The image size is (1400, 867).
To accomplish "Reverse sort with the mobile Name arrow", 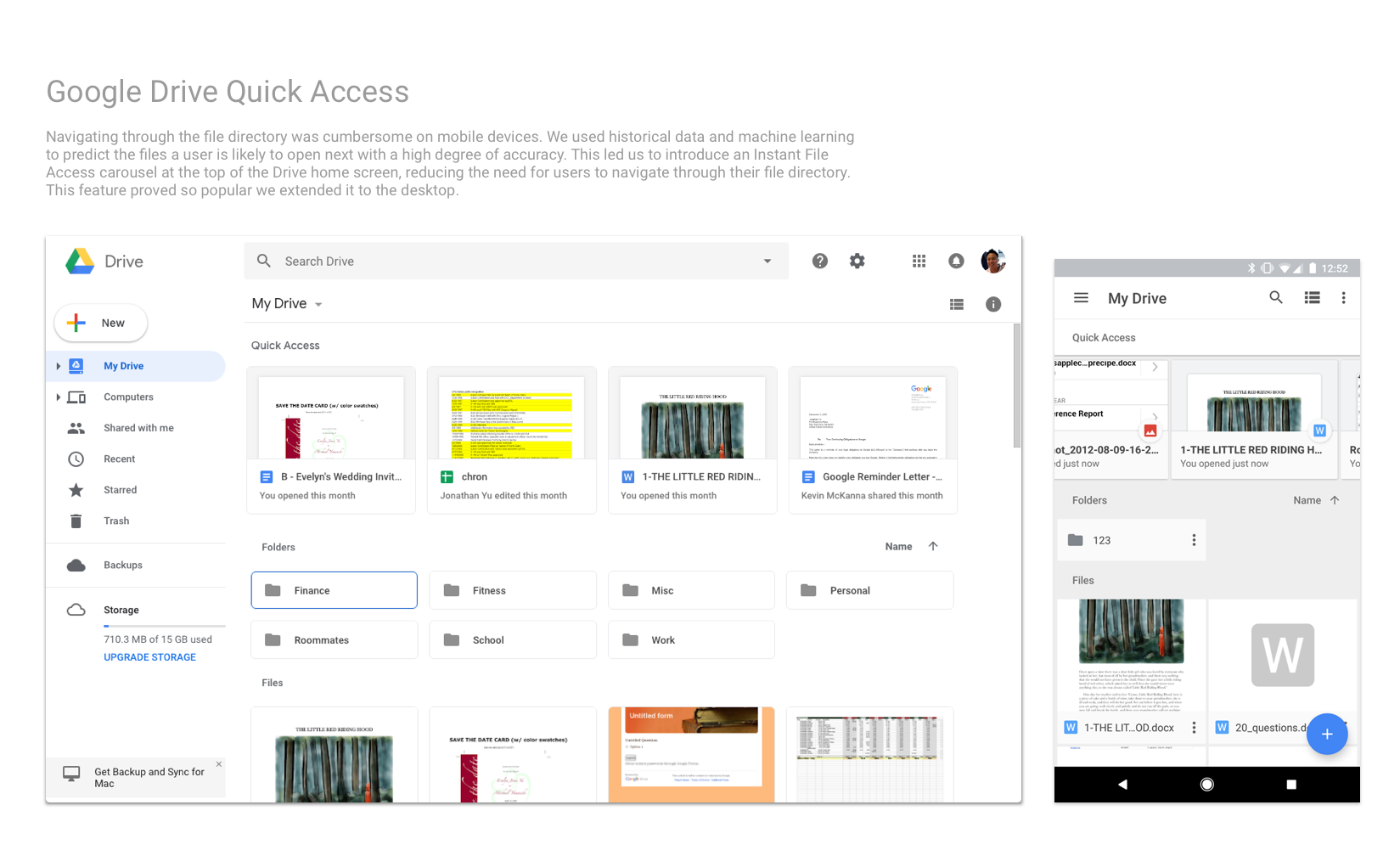I will pyautogui.click(x=1335, y=500).
